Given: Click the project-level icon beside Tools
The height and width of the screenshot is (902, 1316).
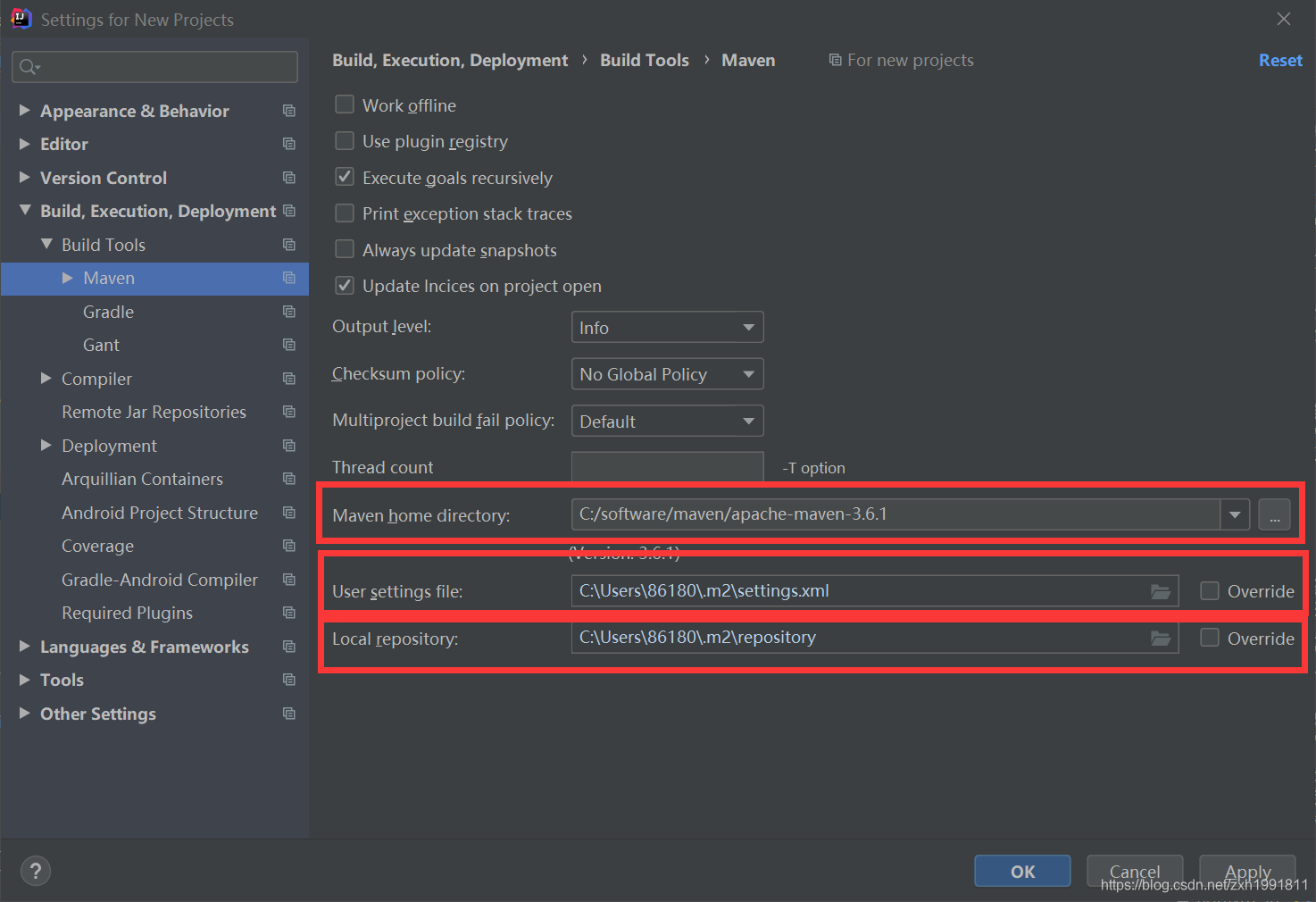Looking at the screenshot, I should pos(288,680).
